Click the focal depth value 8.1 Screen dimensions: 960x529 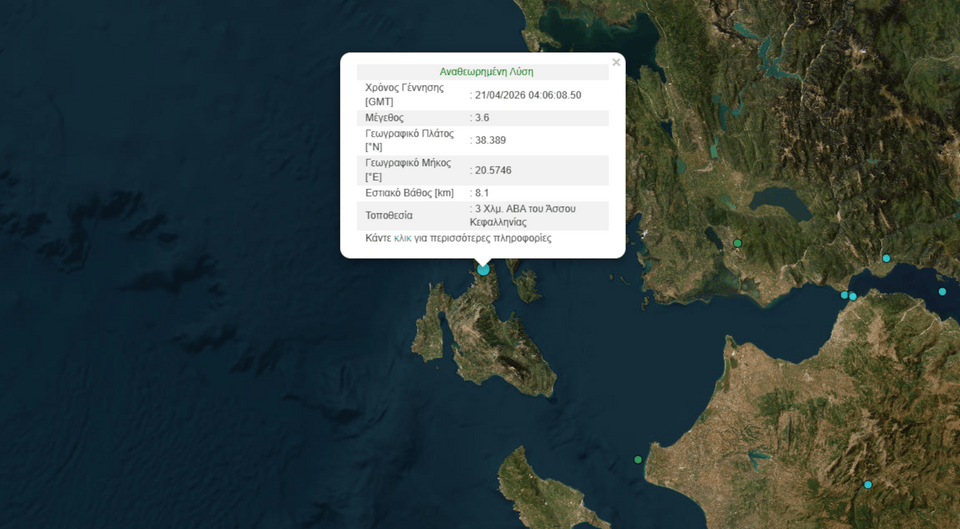481,193
